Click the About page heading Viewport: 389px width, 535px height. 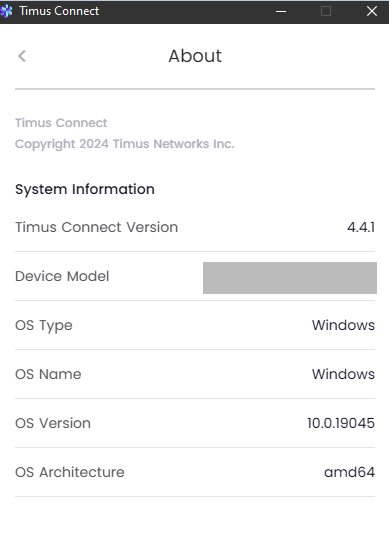pyautogui.click(x=195, y=56)
